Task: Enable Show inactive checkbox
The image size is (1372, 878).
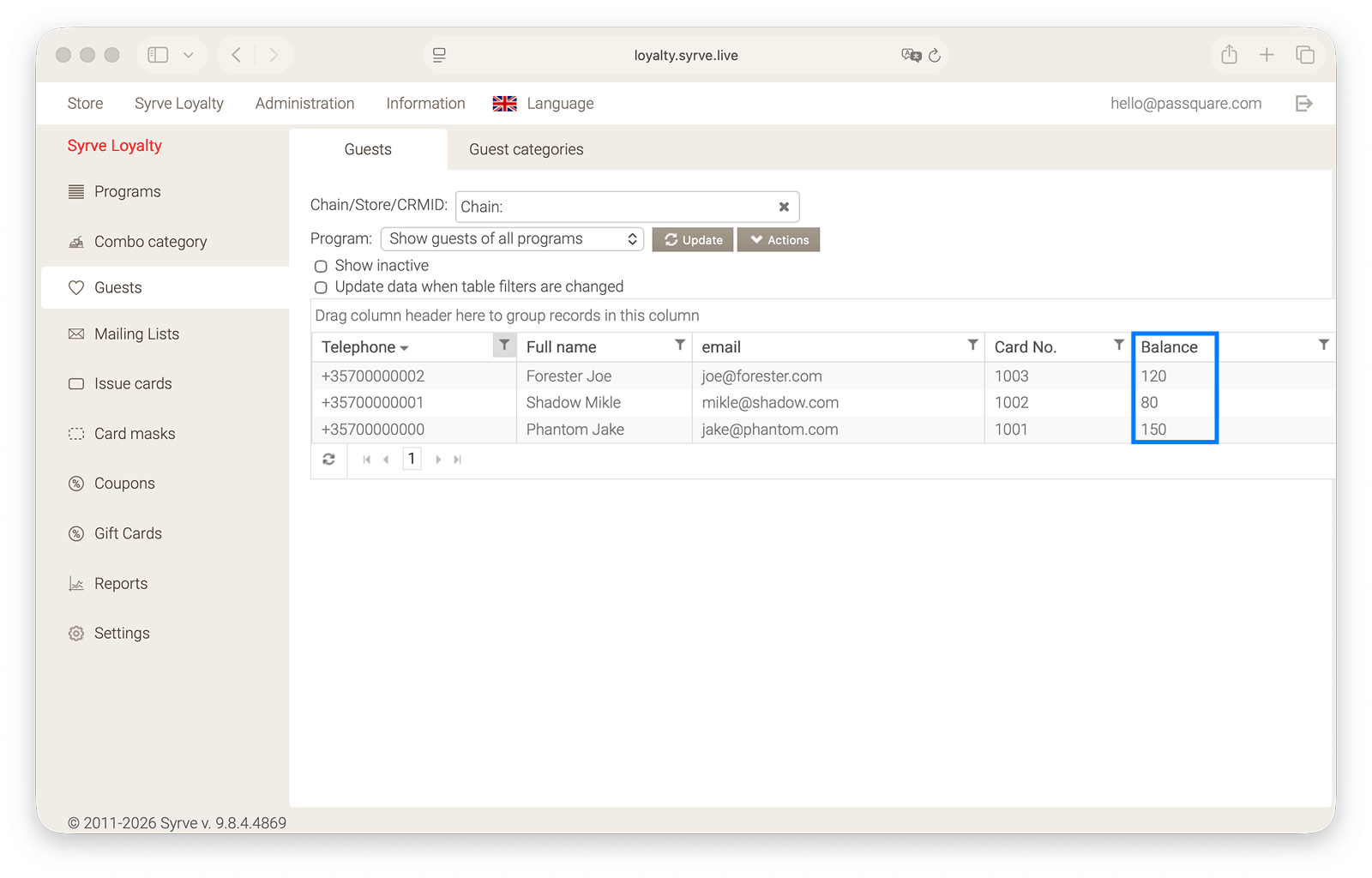Action: pos(321,267)
